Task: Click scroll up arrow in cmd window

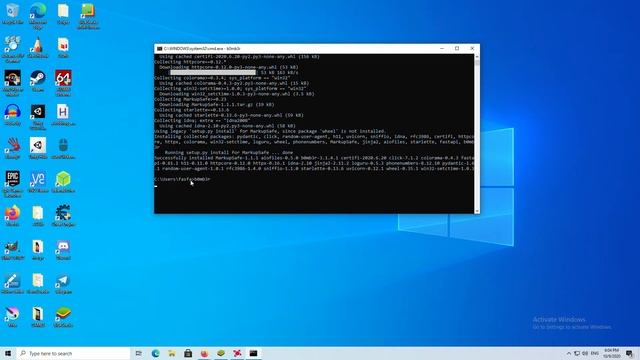Action: coord(477,57)
